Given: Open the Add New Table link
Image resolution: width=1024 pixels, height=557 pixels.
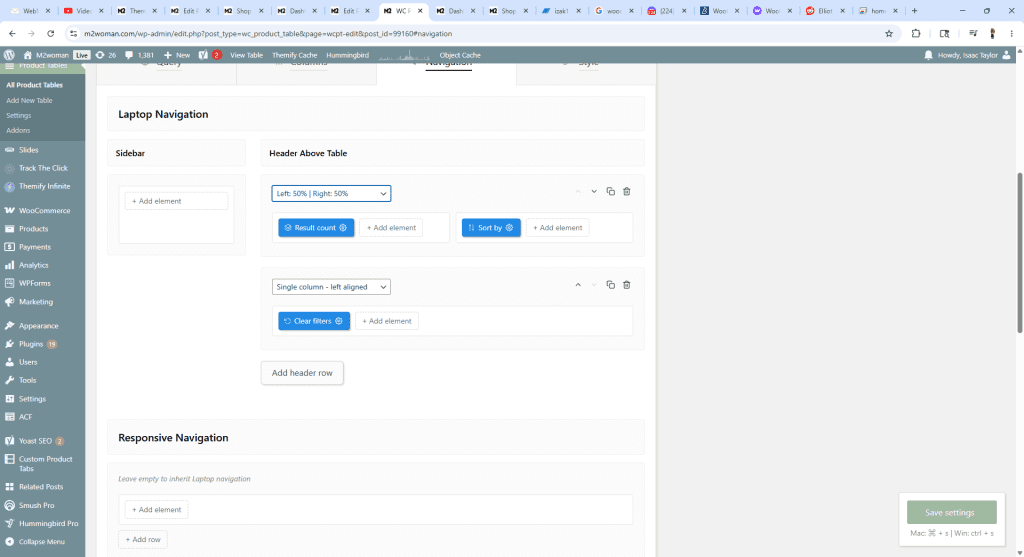Looking at the screenshot, I should point(29,101).
